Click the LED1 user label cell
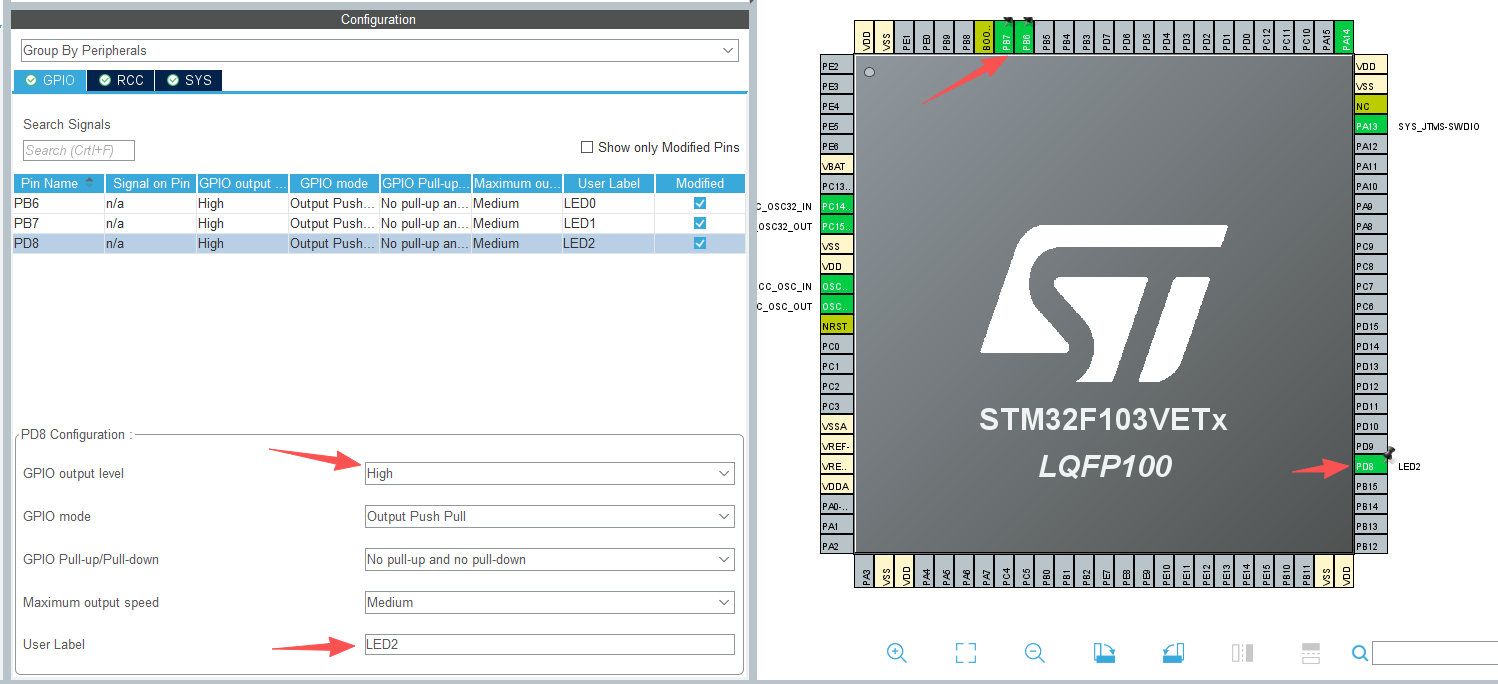 (608, 223)
